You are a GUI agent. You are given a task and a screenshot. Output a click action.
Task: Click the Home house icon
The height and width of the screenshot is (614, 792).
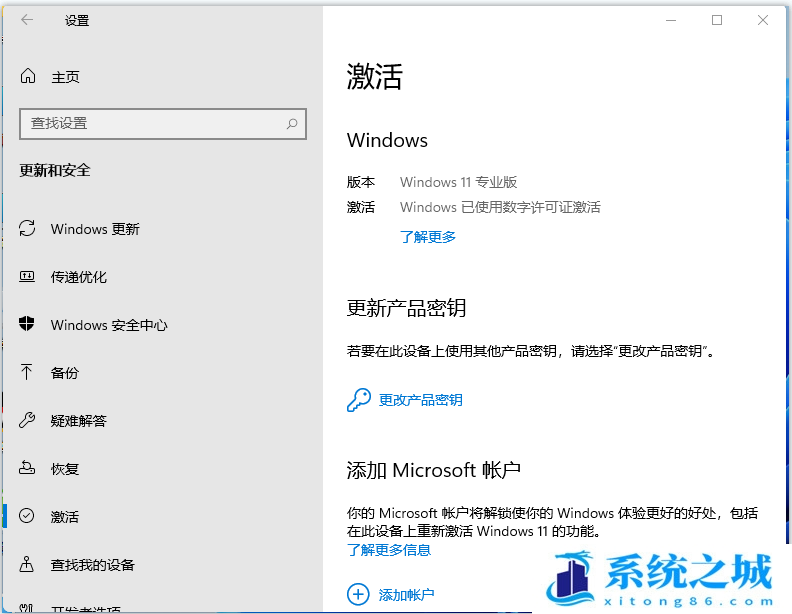(x=28, y=76)
